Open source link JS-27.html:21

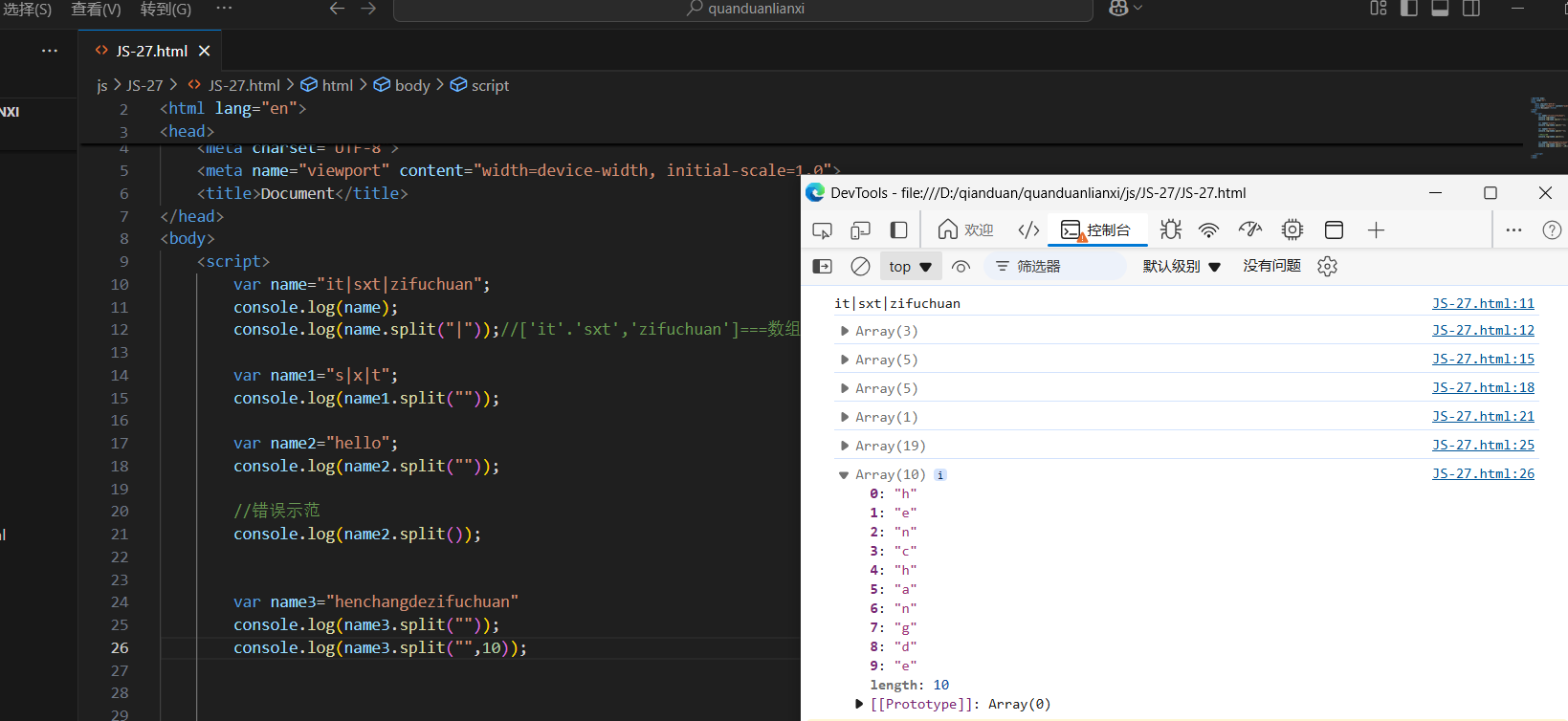(1483, 416)
